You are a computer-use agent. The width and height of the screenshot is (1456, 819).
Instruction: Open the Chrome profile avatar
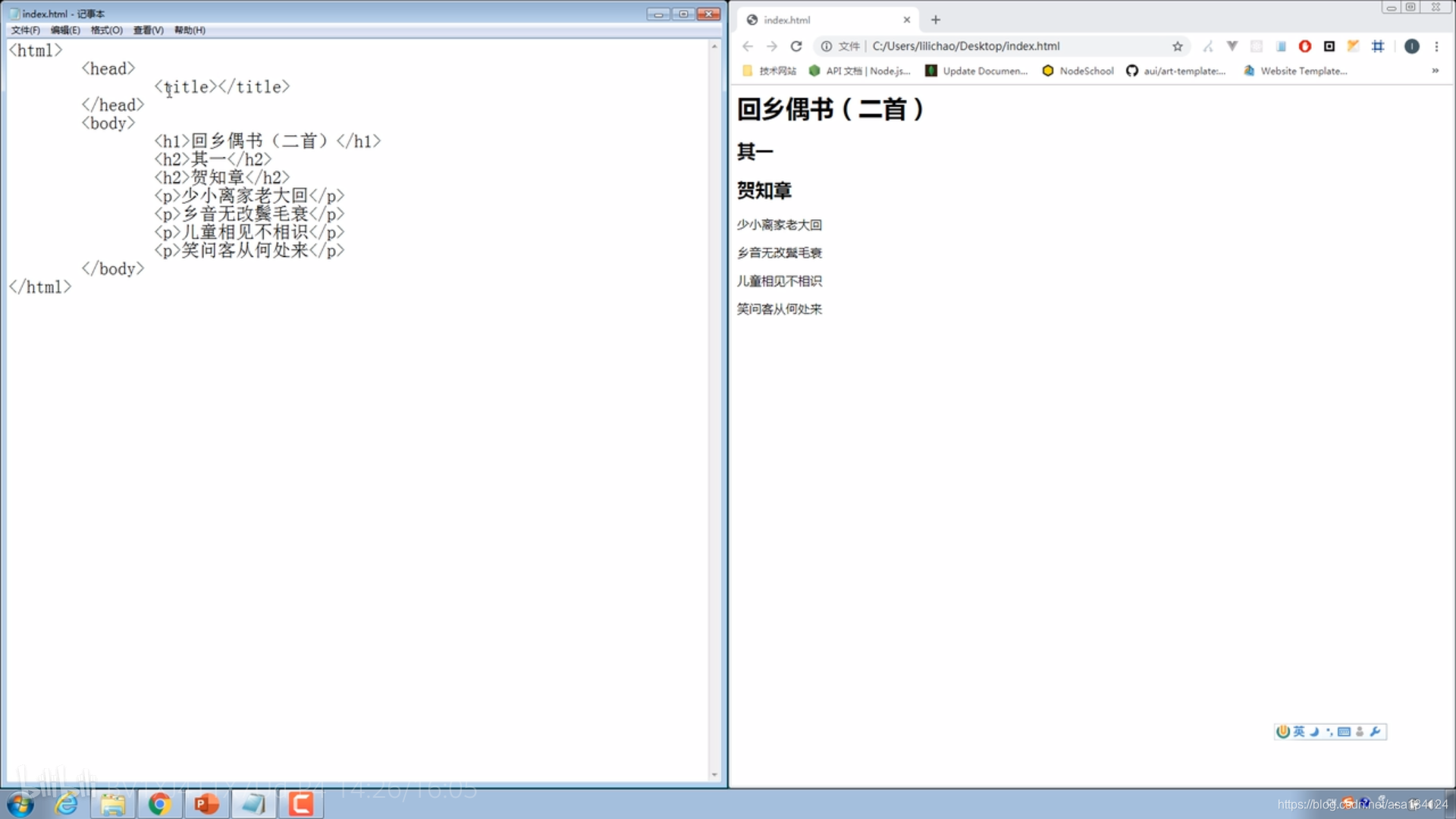tap(1412, 46)
